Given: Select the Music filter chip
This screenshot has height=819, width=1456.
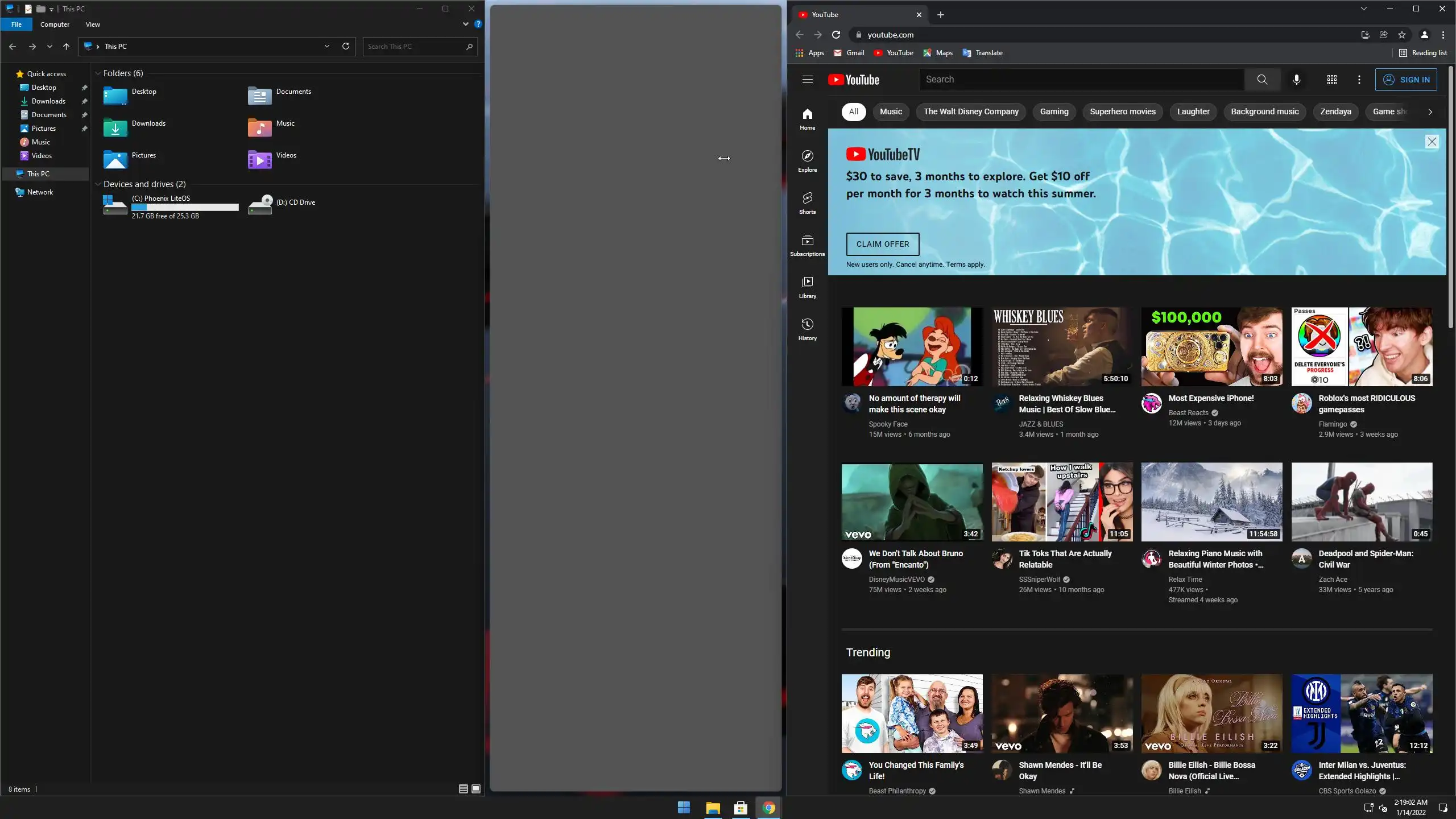Looking at the screenshot, I should [890, 111].
